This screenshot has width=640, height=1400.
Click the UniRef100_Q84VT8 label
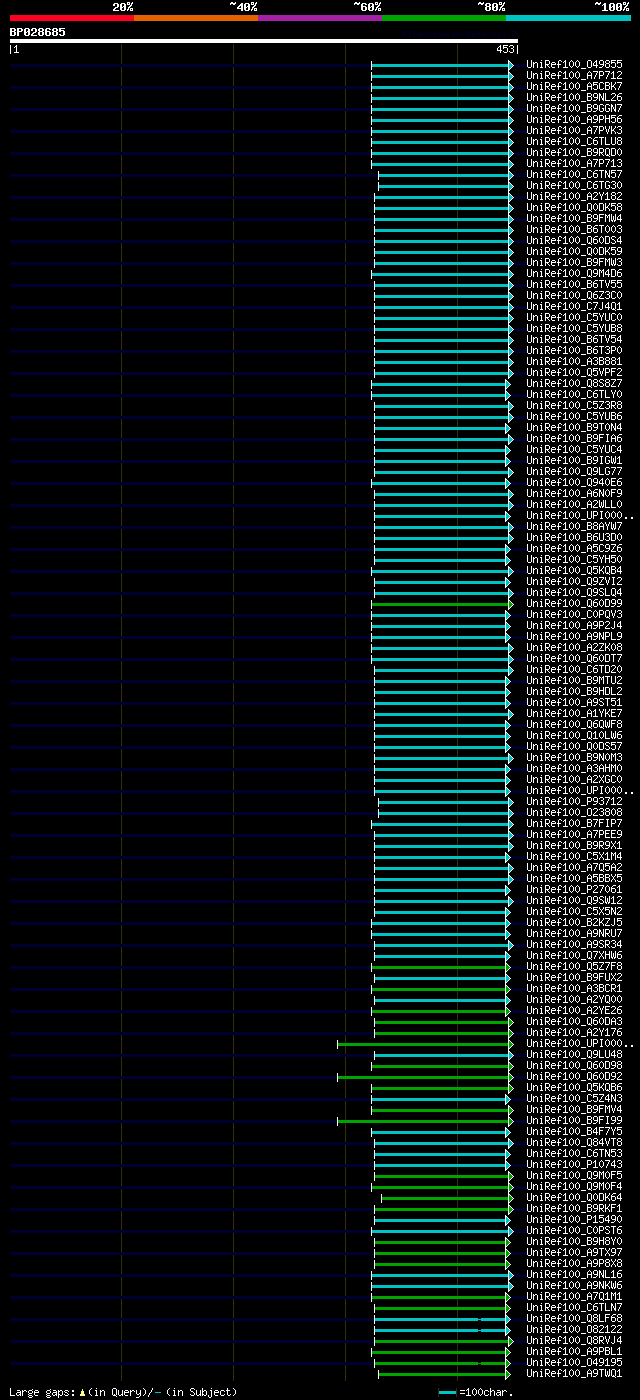pyautogui.click(x=574, y=1142)
